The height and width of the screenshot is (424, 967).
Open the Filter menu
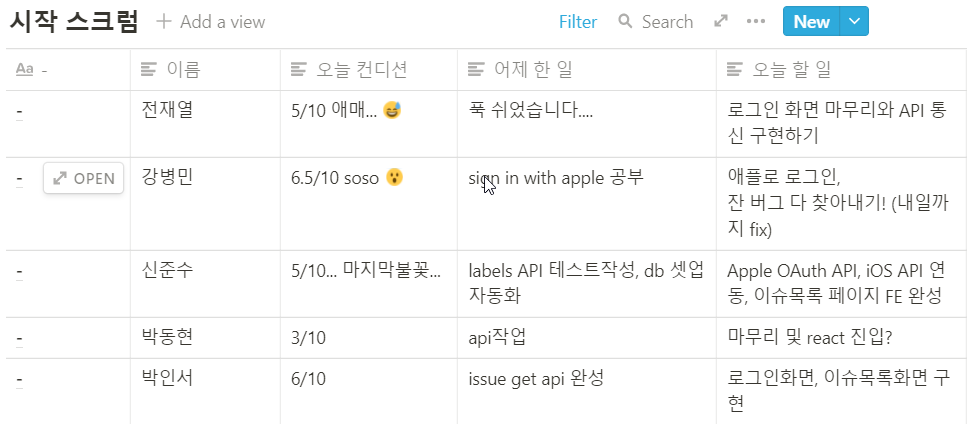[x=578, y=21]
